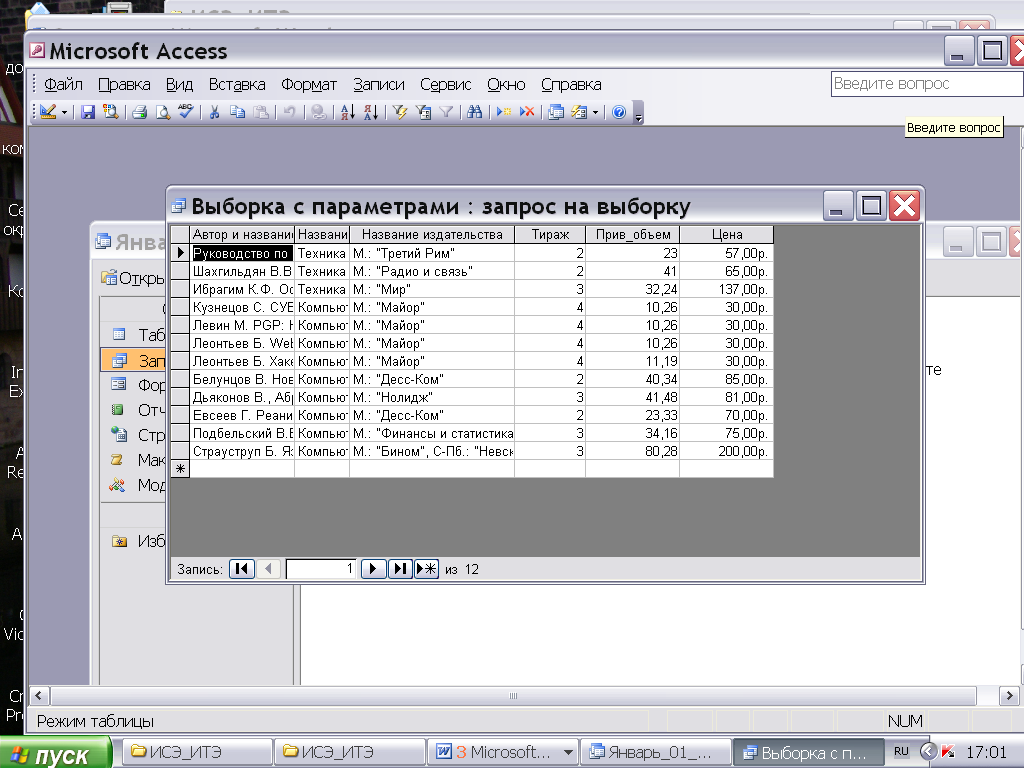Click the File Search toolbar icon

click(x=110, y=112)
